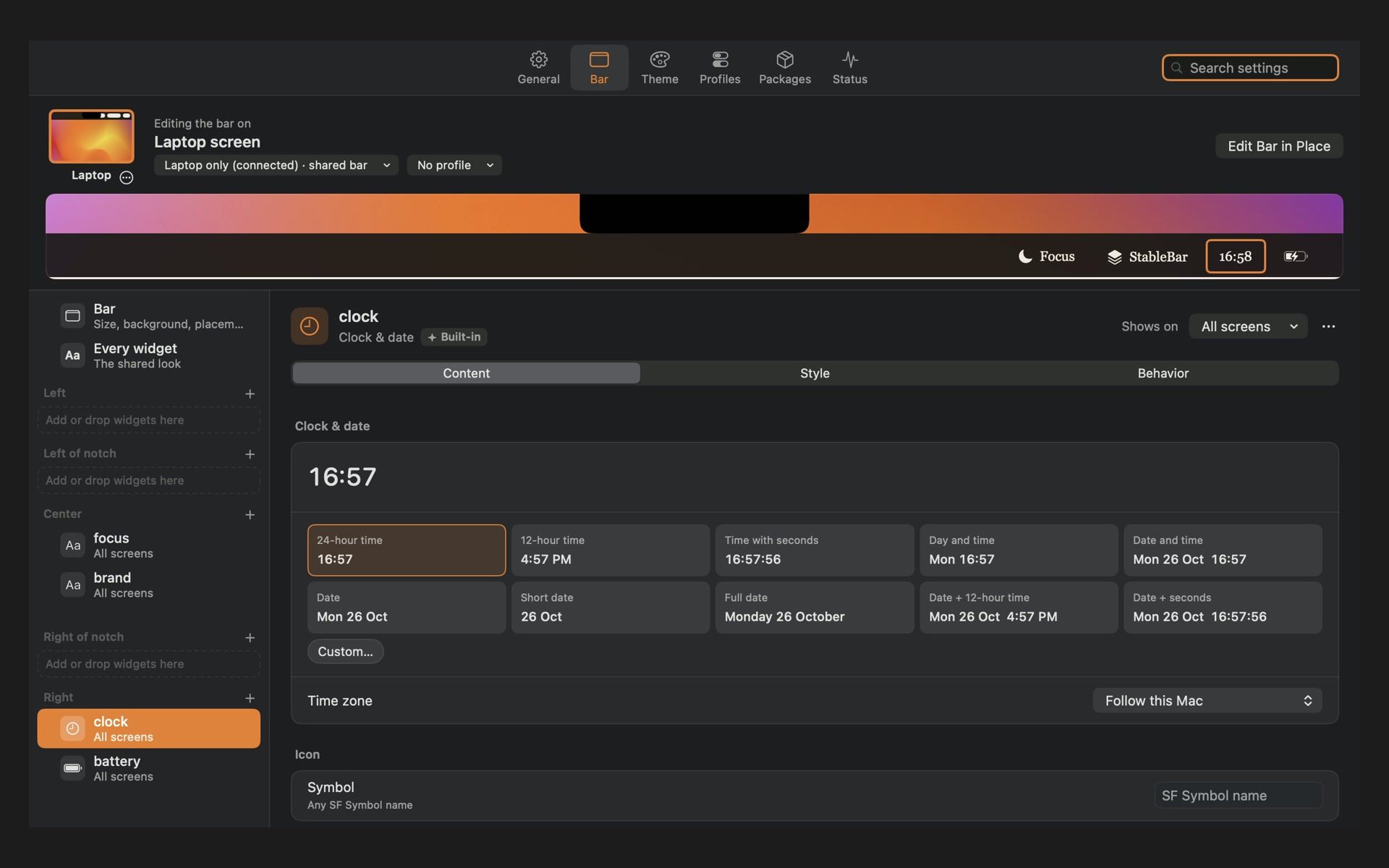
Task: Open the No profile dropdown
Action: [x=454, y=165]
